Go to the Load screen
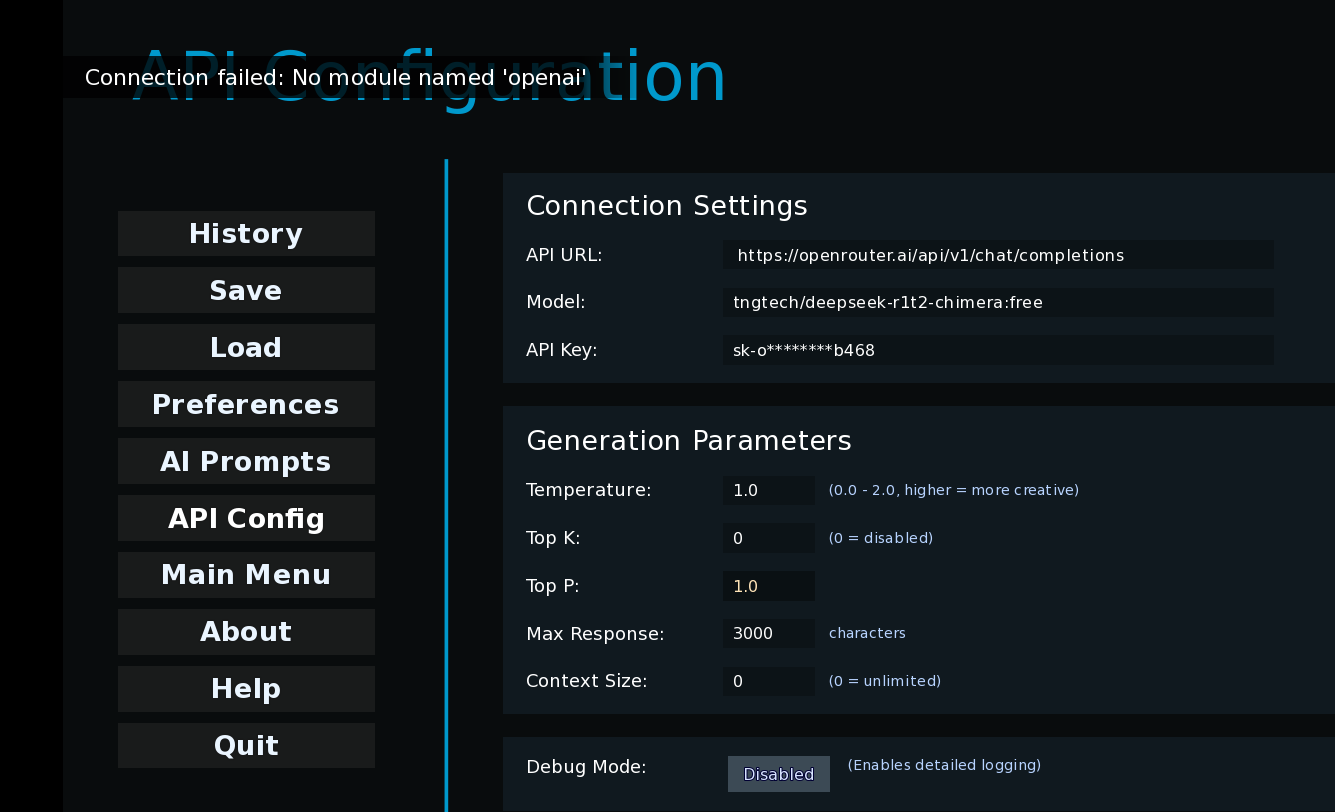The image size is (1335, 812). pyautogui.click(x=246, y=348)
